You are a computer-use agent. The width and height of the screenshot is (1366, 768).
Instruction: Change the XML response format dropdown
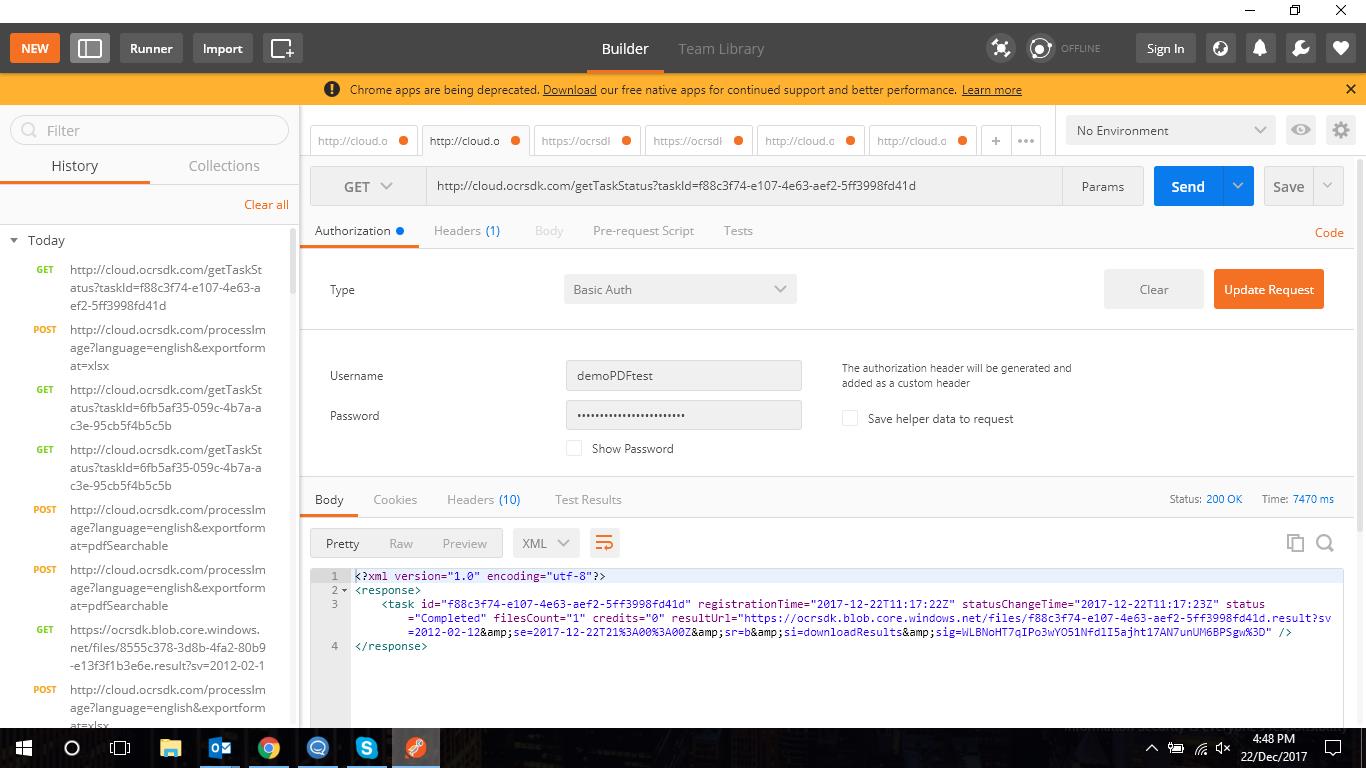[545, 543]
